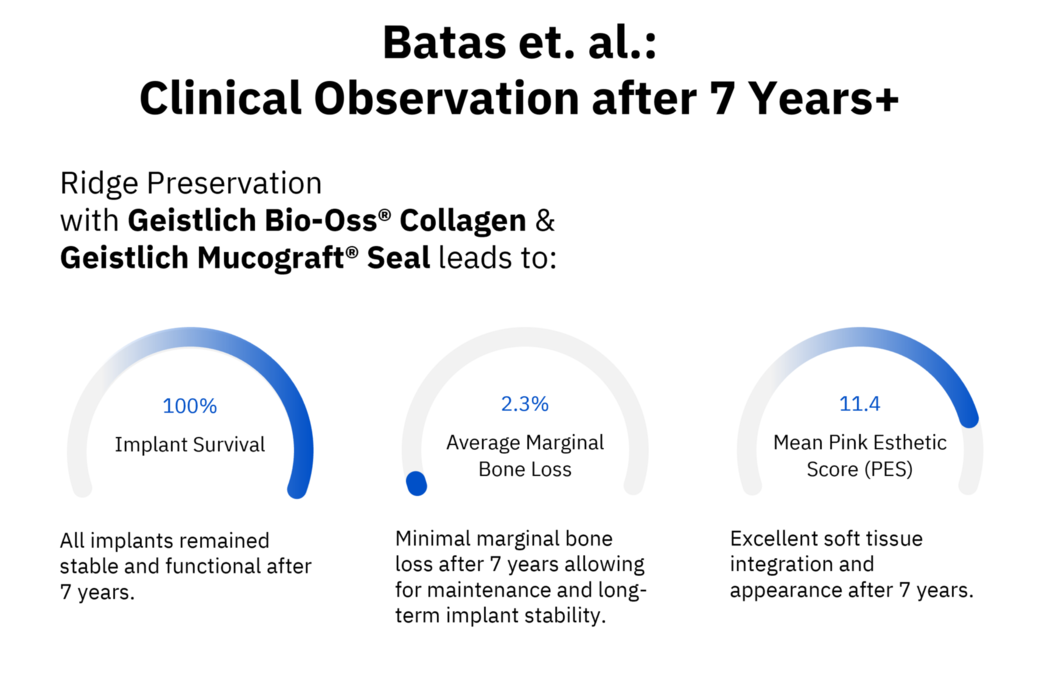The image size is (1050, 700).
Task: Click the 11.4 value in third gauge
Action: click(x=860, y=404)
